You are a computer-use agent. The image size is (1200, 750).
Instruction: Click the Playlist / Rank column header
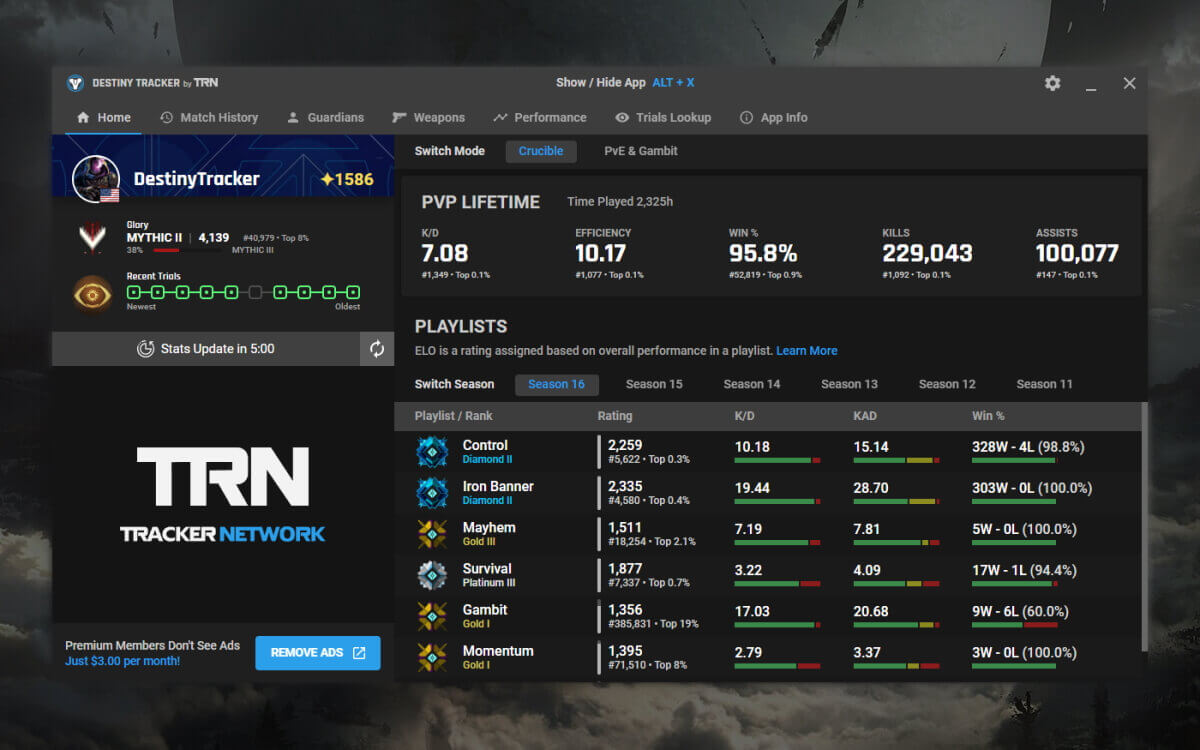[454, 416]
